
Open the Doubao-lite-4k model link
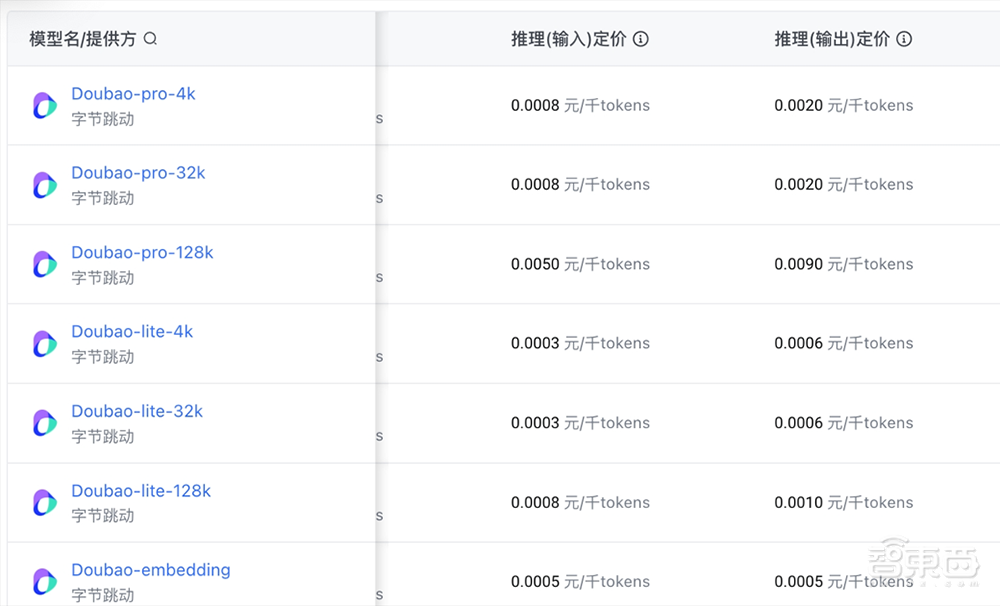point(132,332)
